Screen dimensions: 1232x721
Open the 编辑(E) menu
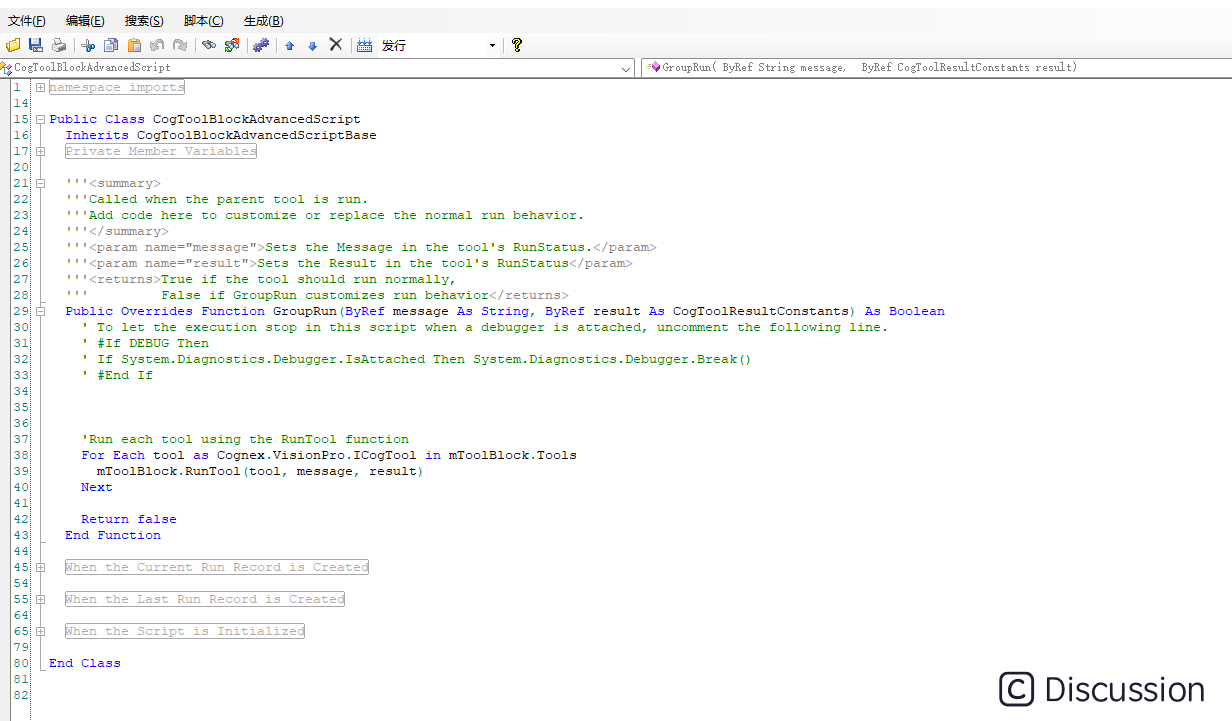coord(85,21)
